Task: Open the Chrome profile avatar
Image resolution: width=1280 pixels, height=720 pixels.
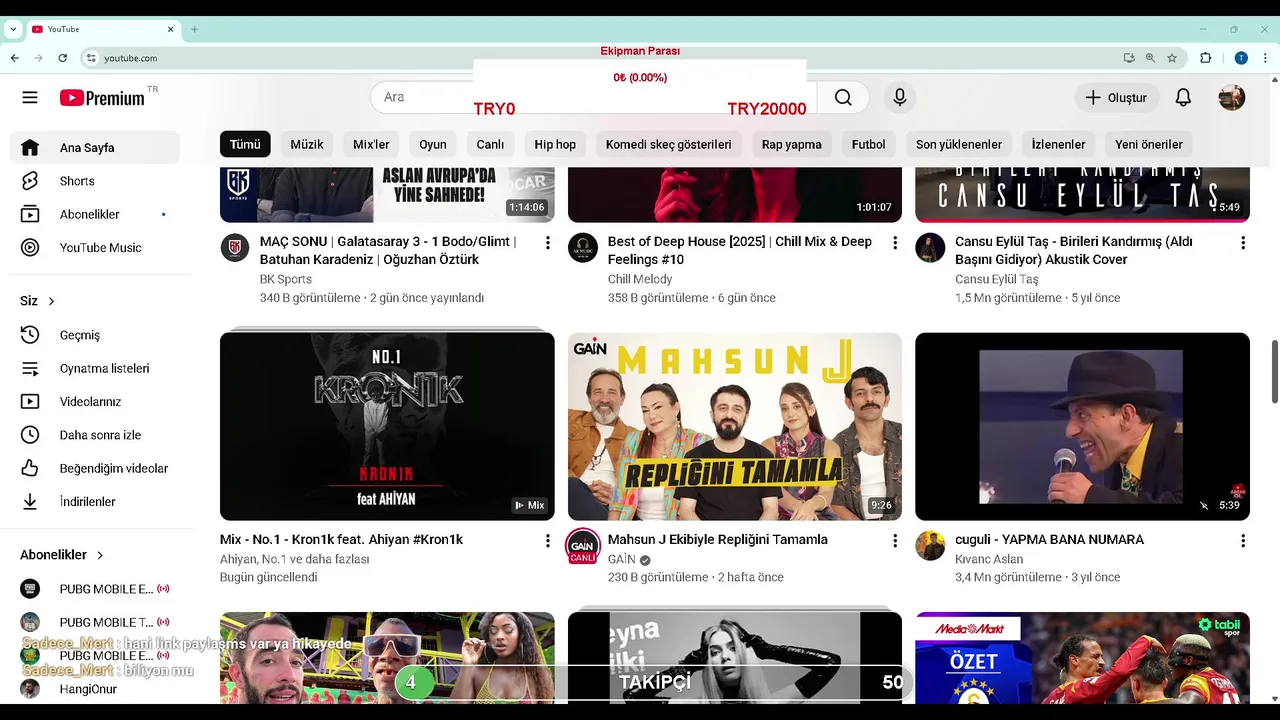Action: (1241, 58)
